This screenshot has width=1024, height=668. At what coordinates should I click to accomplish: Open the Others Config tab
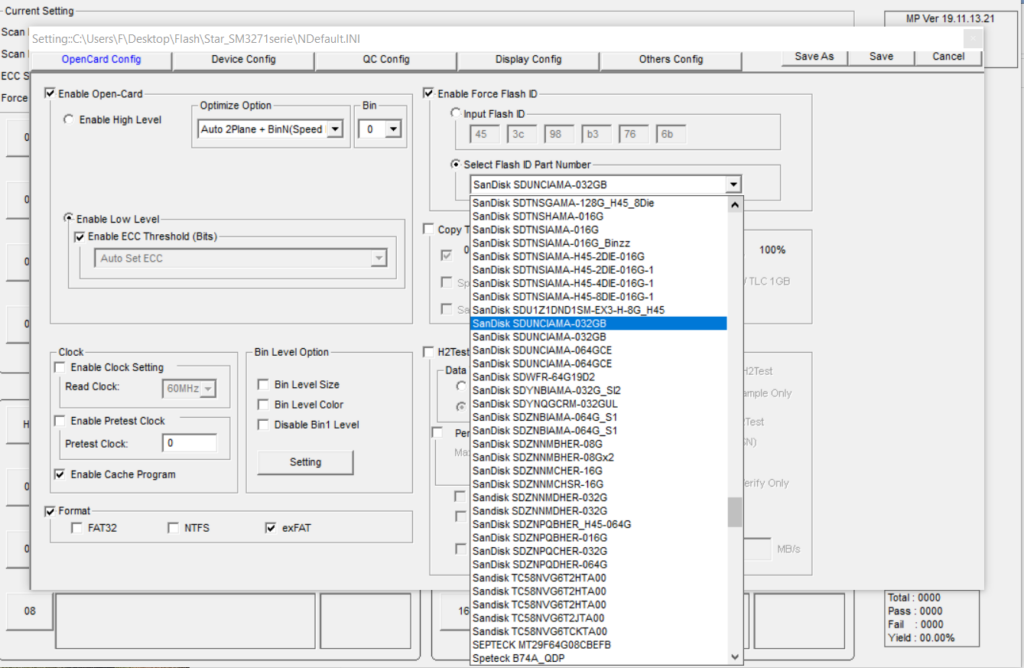tap(671, 59)
